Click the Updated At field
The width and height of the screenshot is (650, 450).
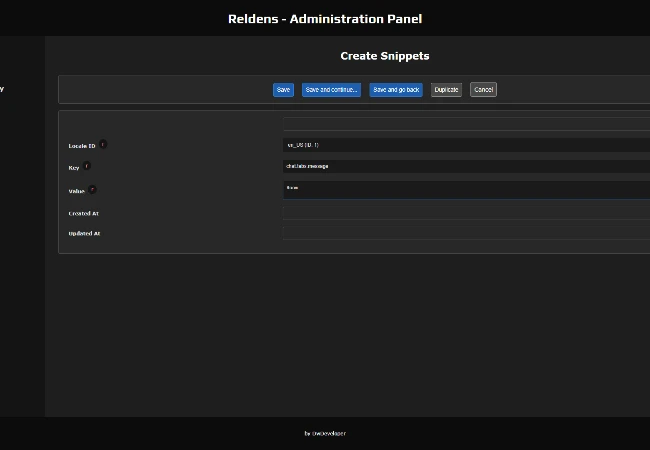click(x=466, y=233)
